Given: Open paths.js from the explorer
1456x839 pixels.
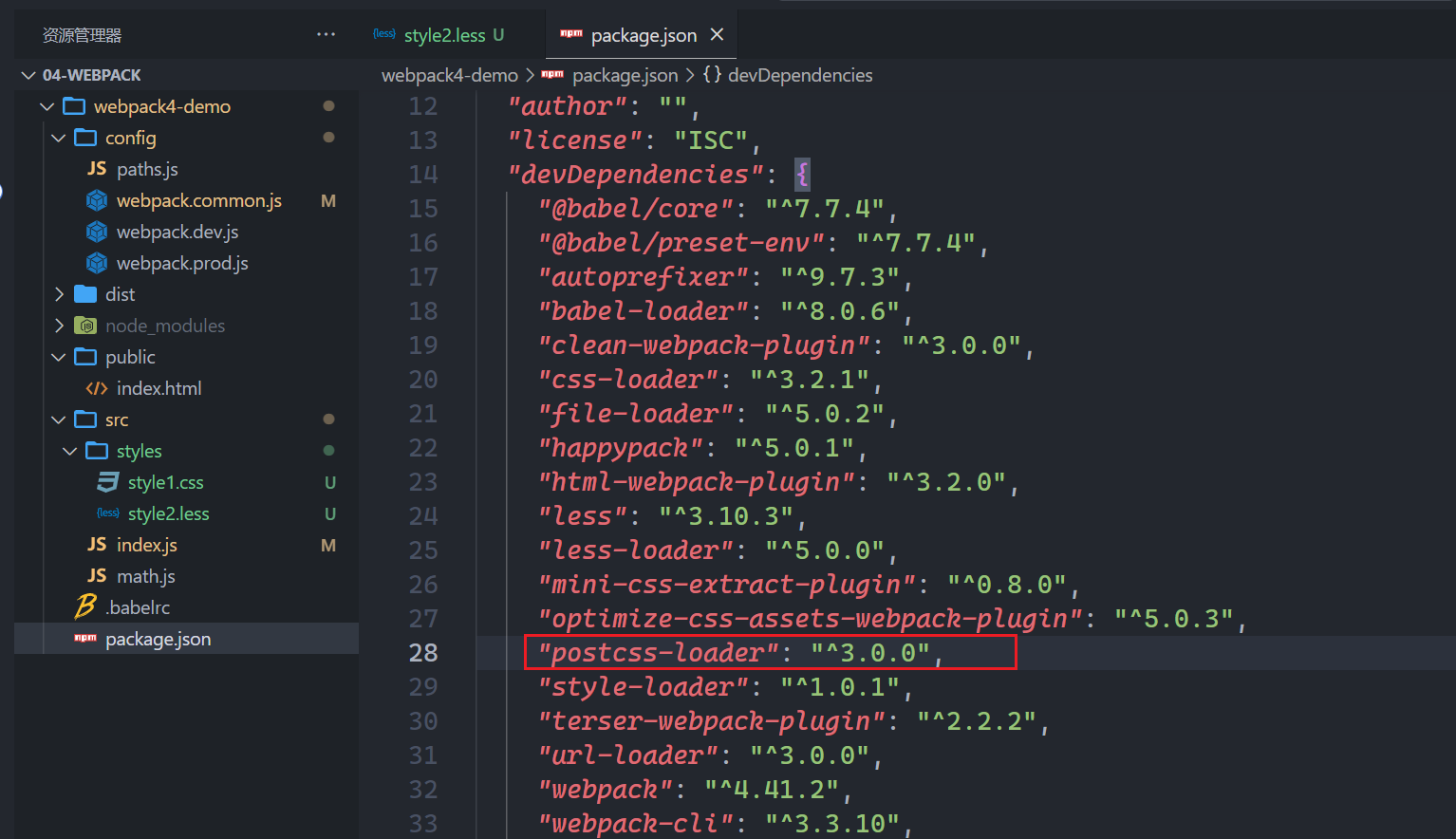Looking at the screenshot, I should pyautogui.click(x=147, y=169).
